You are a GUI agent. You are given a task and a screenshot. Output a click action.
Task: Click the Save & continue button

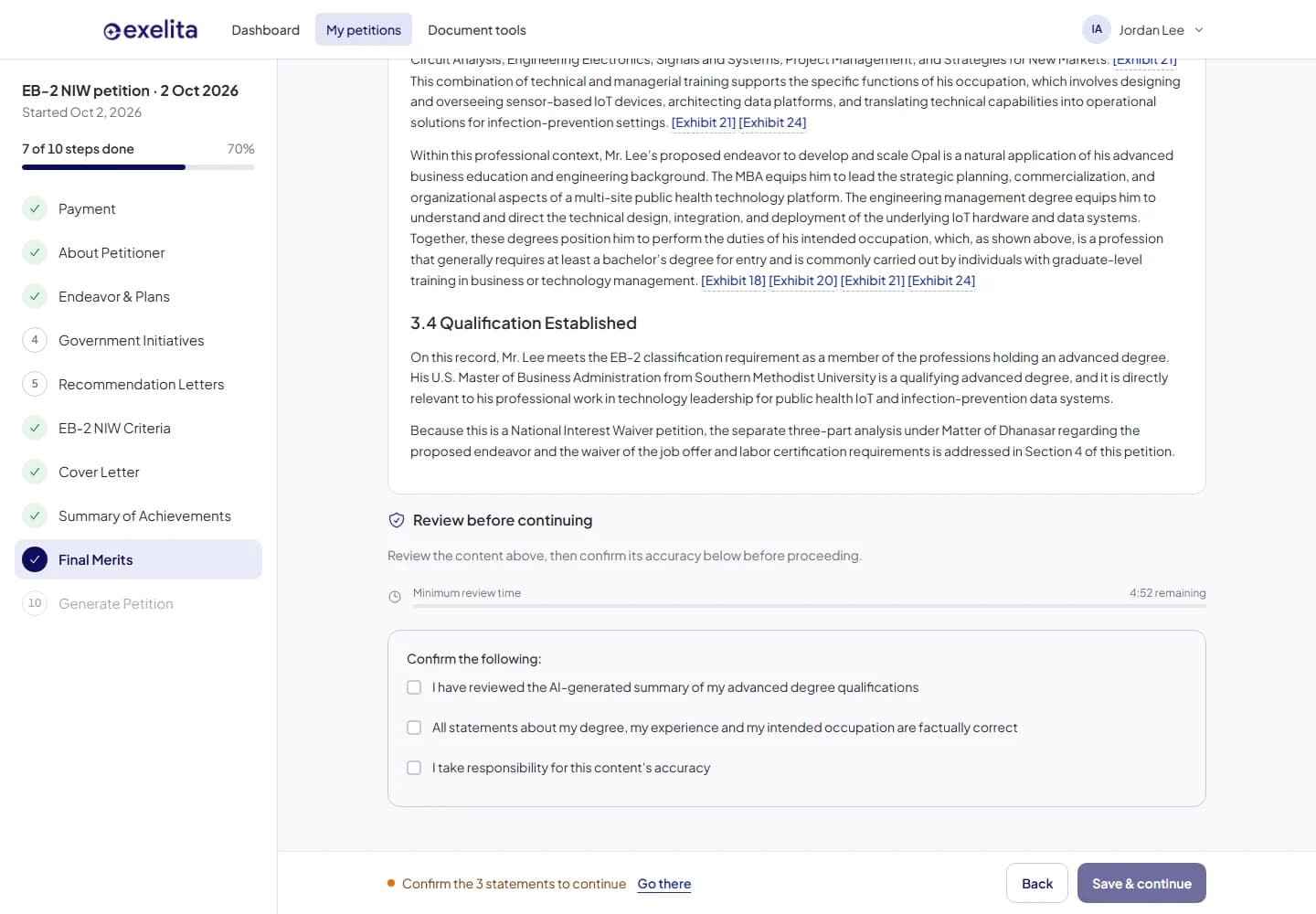click(x=1141, y=883)
